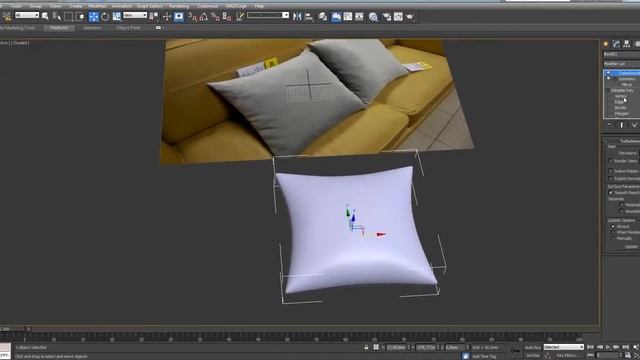640x360 pixels.
Task: Select the Manually update option
Action: 613,238
